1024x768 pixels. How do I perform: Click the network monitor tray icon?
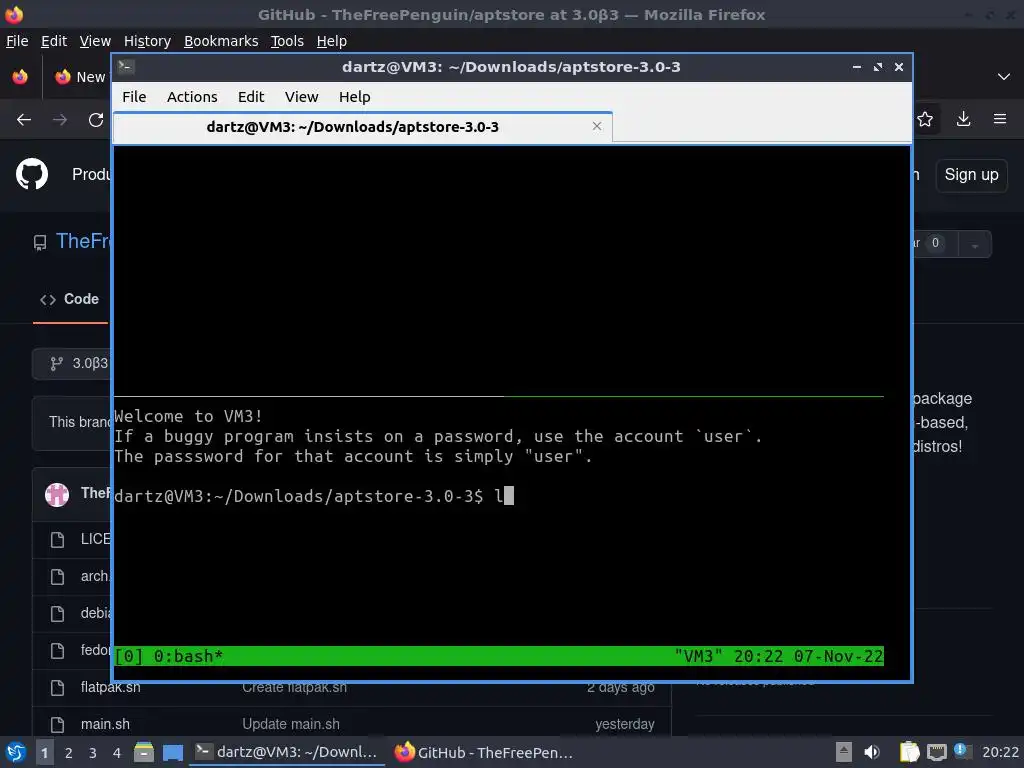pyautogui.click(x=936, y=752)
